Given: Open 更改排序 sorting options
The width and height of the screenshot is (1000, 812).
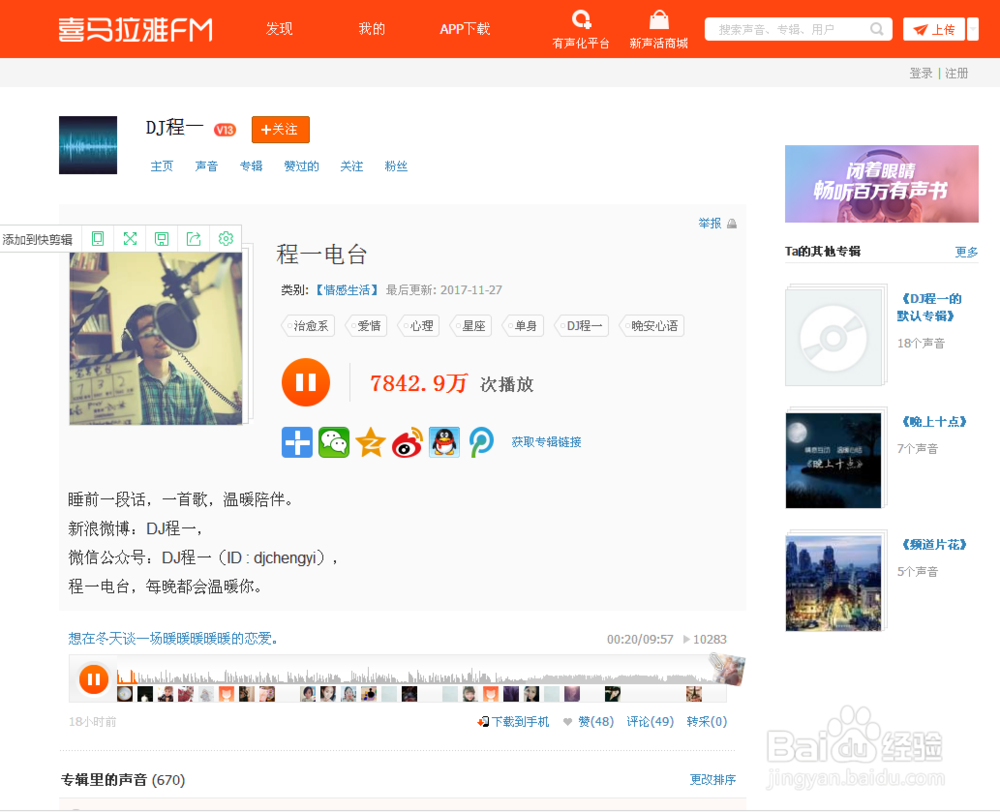Looking at the screenshot, I should (x=711, y=780).
